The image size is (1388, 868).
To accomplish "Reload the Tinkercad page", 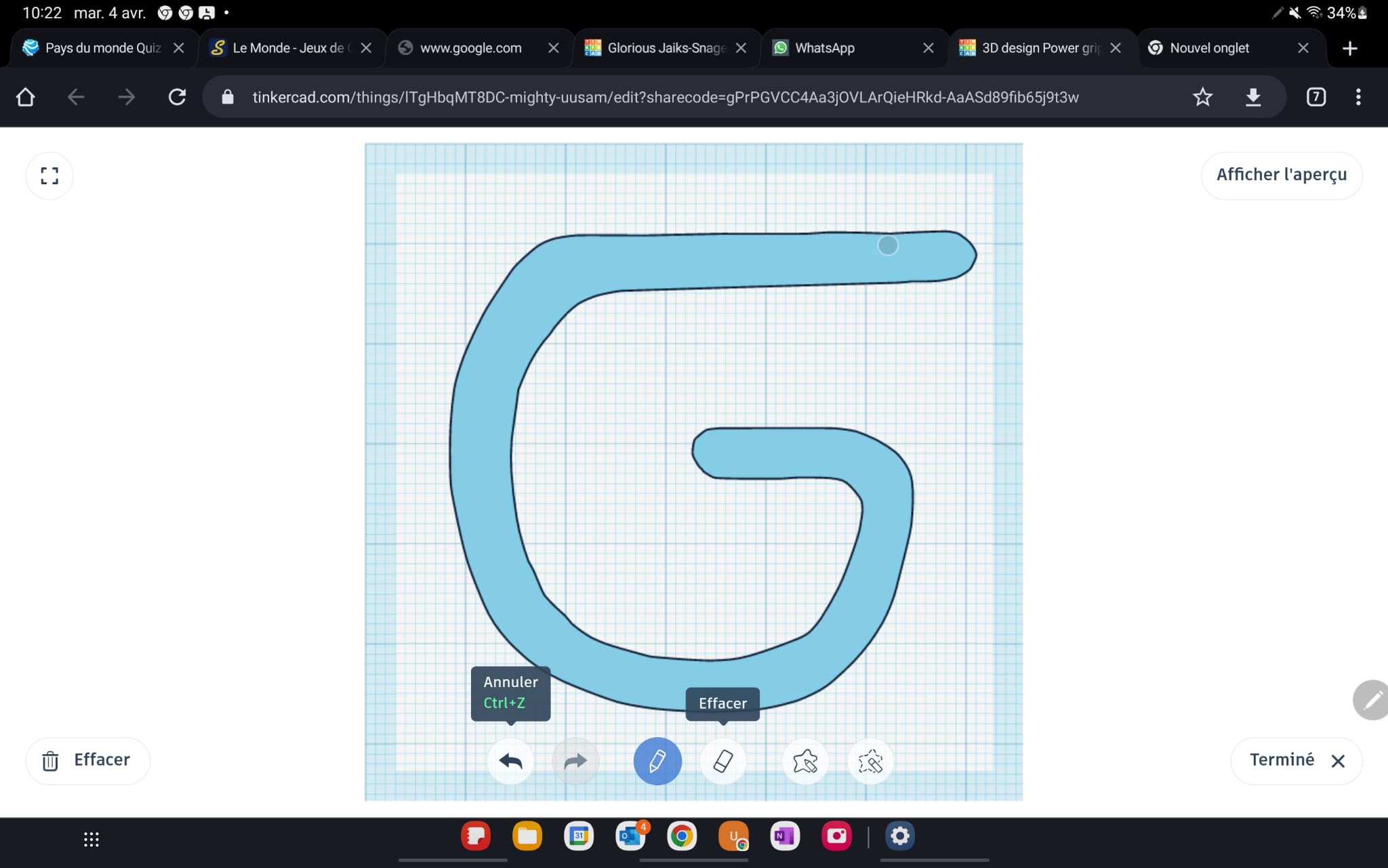I will coord(177,97).
